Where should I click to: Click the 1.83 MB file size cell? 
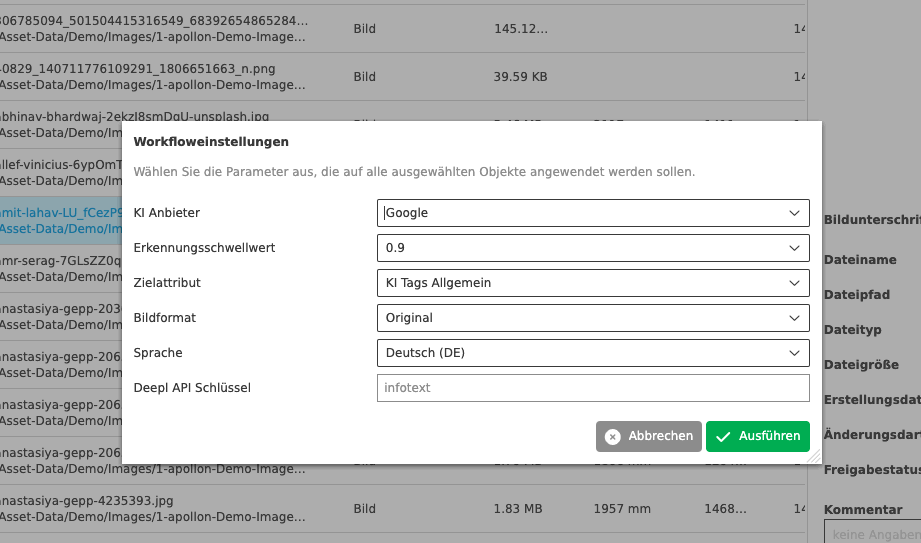pos(518,509)
